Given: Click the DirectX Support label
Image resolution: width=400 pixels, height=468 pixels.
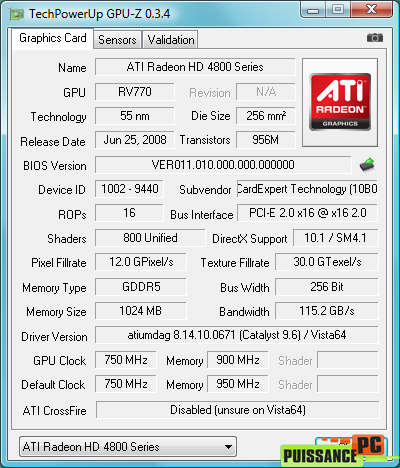Looking at the screenshot, I should pos(250,239).
